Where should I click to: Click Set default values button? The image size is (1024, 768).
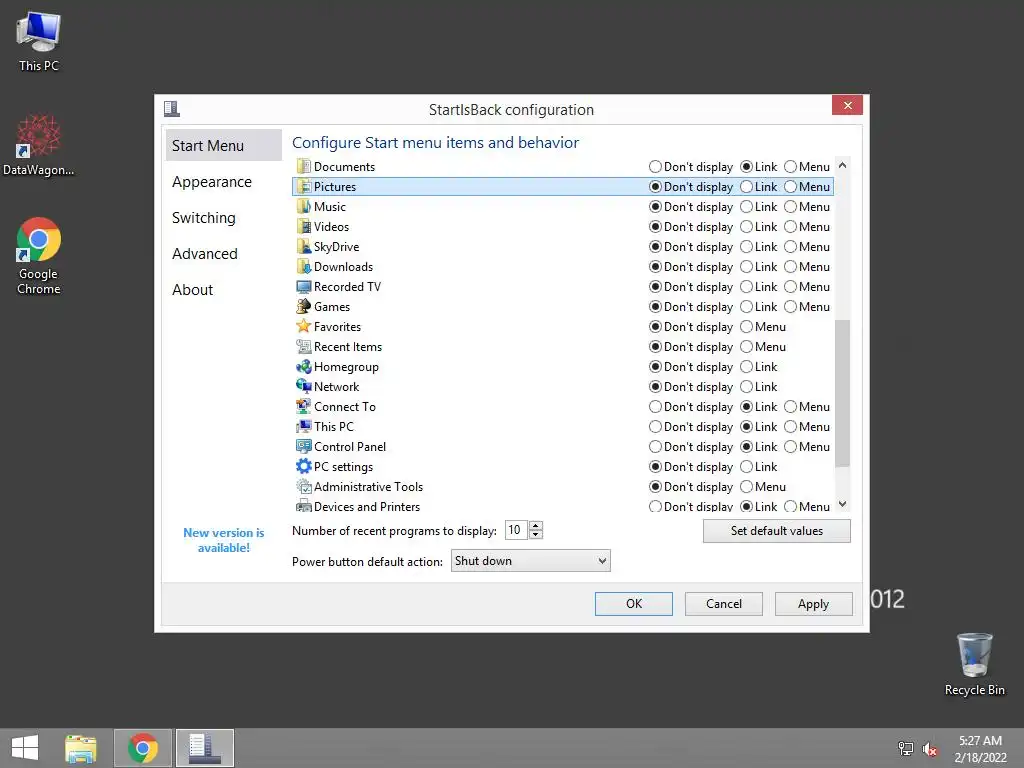[776, 531]
